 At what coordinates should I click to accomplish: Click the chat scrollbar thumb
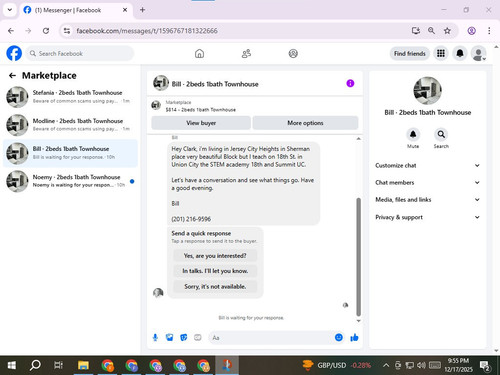pyautogui.click(x=359, y=257)
